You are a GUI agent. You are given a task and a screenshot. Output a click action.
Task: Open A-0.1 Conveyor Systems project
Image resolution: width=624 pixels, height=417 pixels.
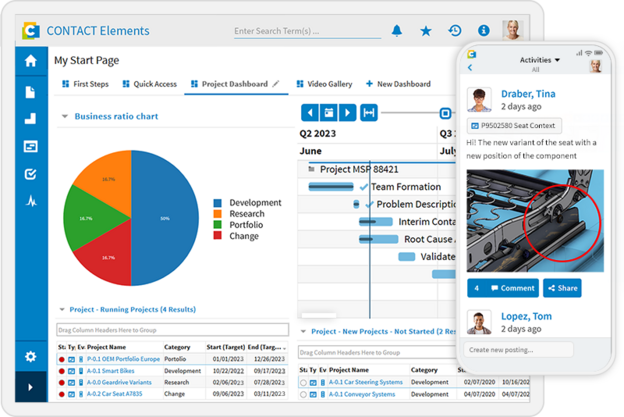pos(362,394)
